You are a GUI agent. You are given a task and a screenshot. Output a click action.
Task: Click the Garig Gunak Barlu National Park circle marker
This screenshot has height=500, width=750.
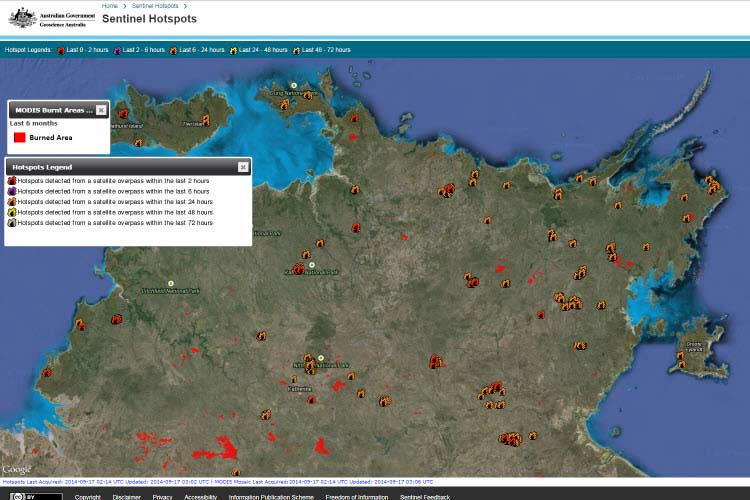pyautogui.click(x=294, y=86)
